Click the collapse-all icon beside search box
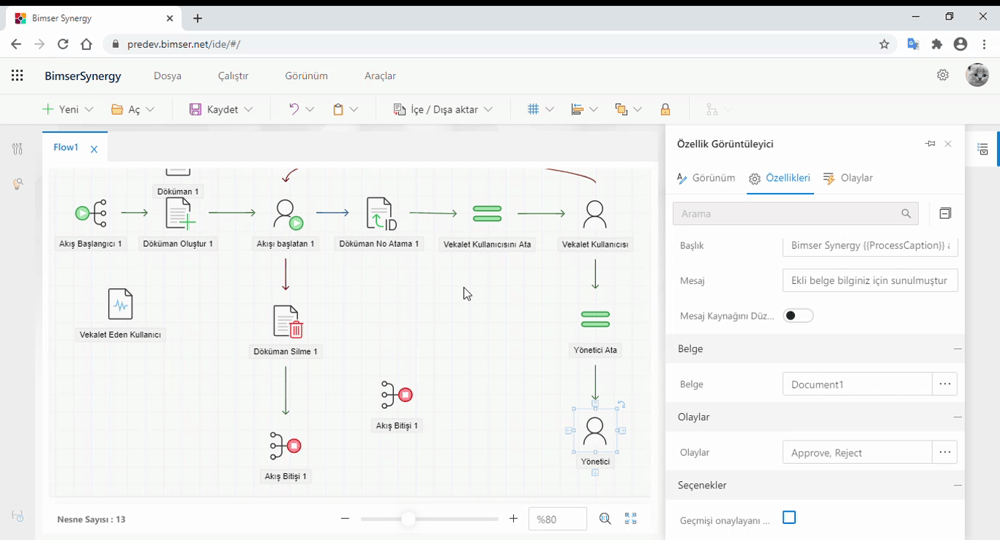This screenshot has width=1000, height=540. coord(945,214)
